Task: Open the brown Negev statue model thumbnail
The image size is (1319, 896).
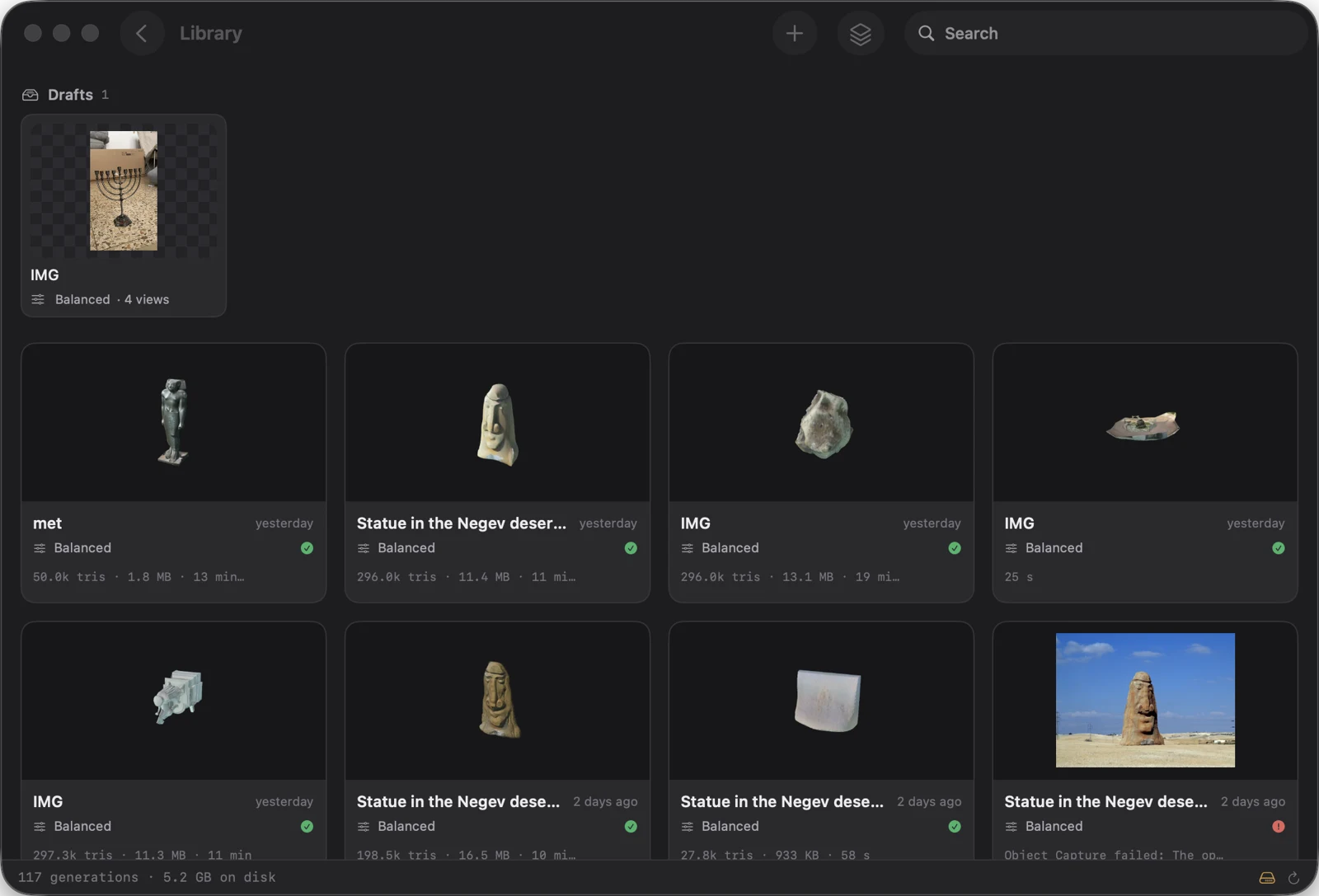Action: (x=498, y=699)
